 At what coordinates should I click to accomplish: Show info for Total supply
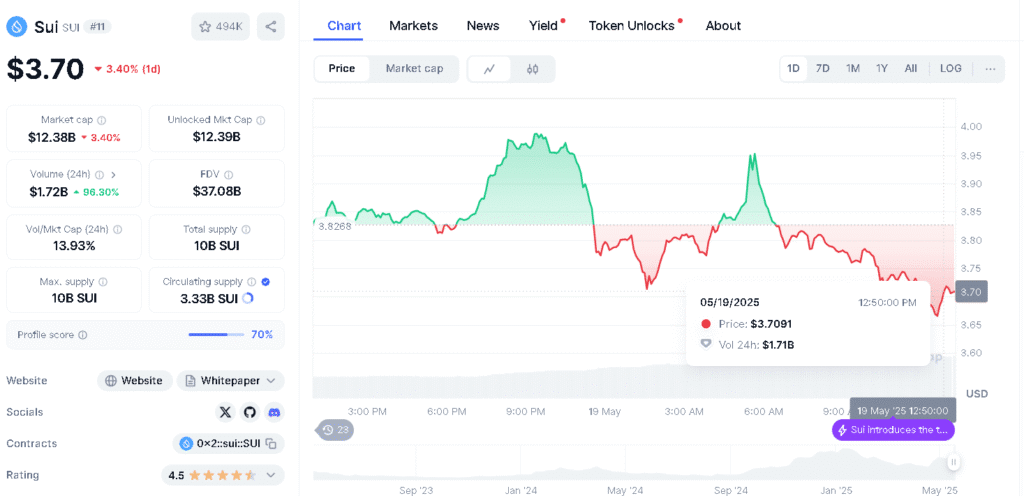point(246,230)
